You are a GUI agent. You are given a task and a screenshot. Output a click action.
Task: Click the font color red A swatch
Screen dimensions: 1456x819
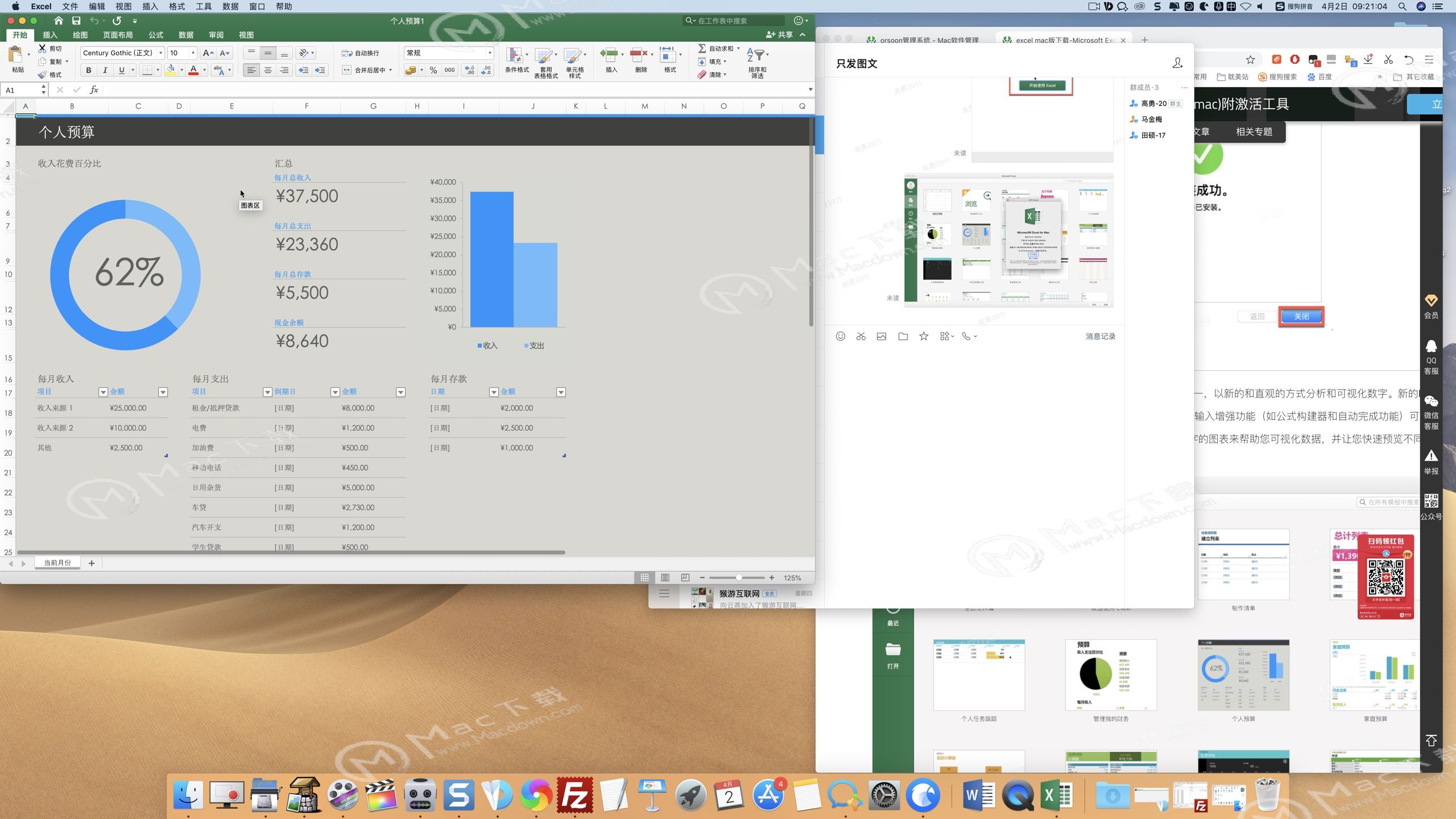point(193,70)
